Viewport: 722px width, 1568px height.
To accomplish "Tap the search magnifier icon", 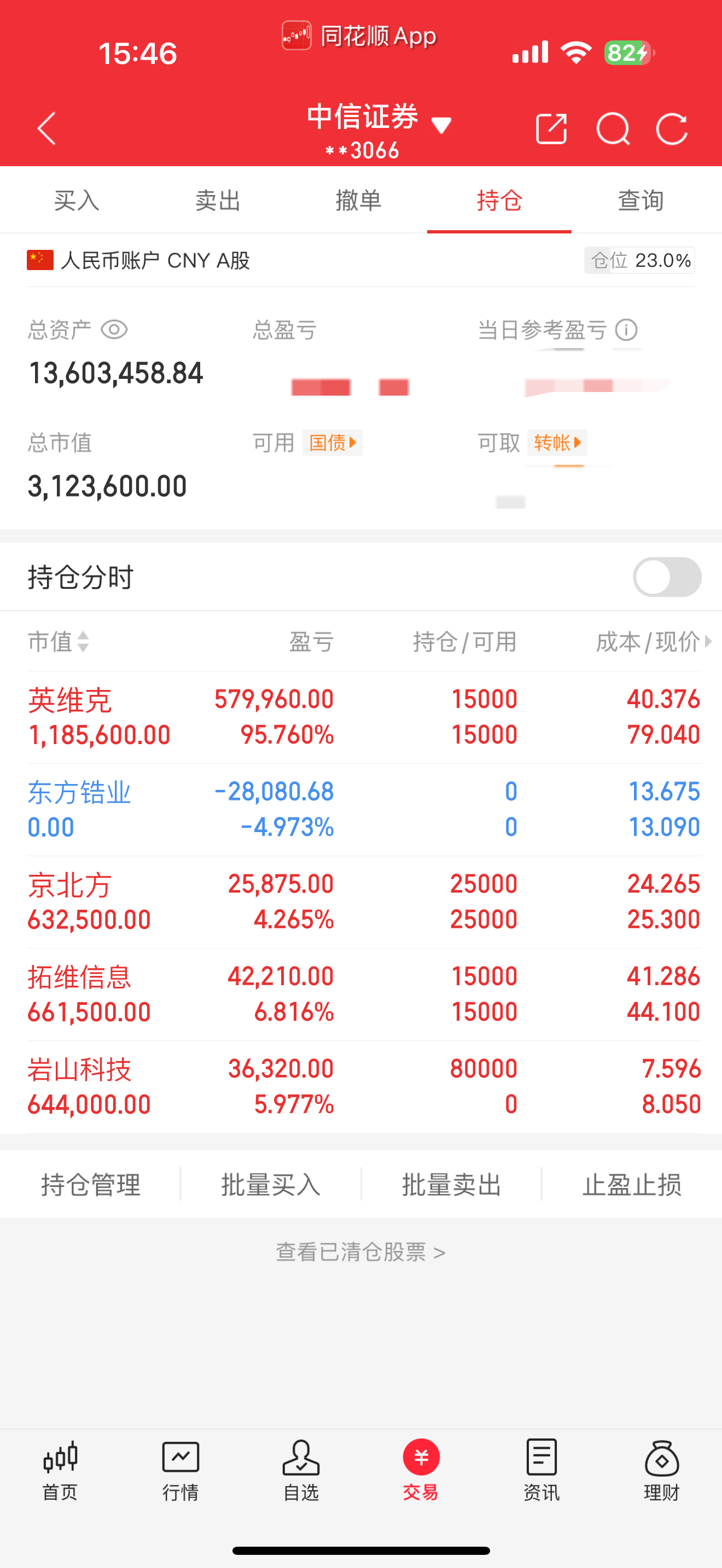I will [613, 128].
